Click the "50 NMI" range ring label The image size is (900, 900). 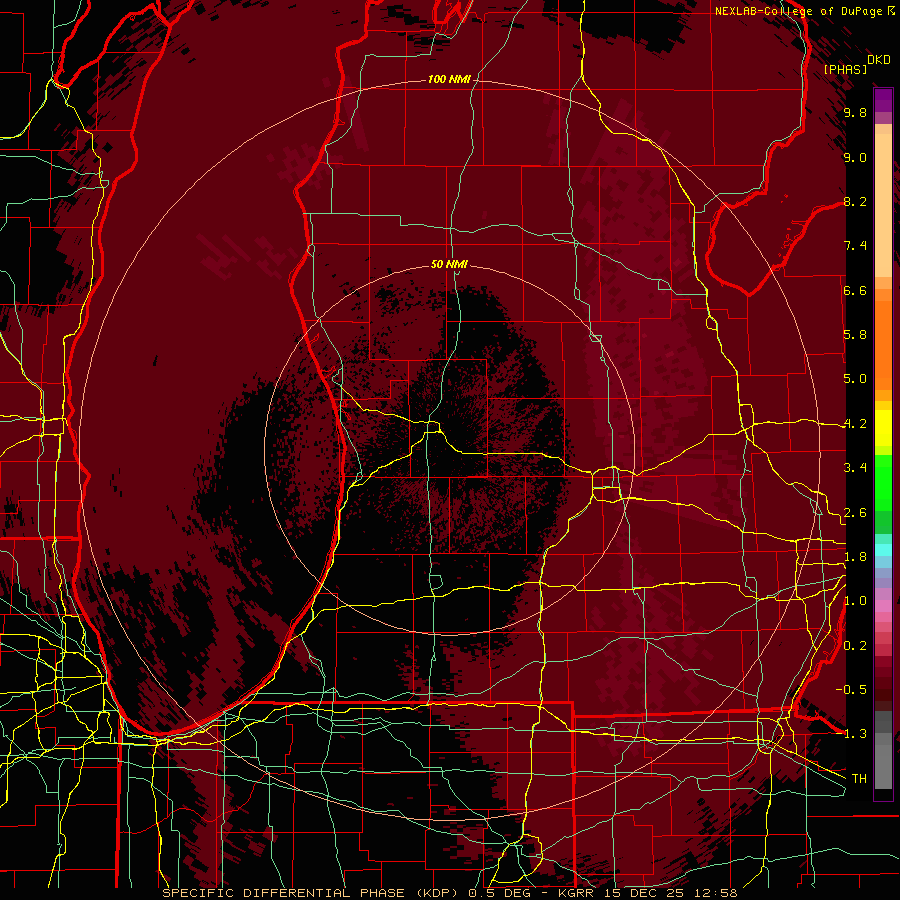coord(449,264)
